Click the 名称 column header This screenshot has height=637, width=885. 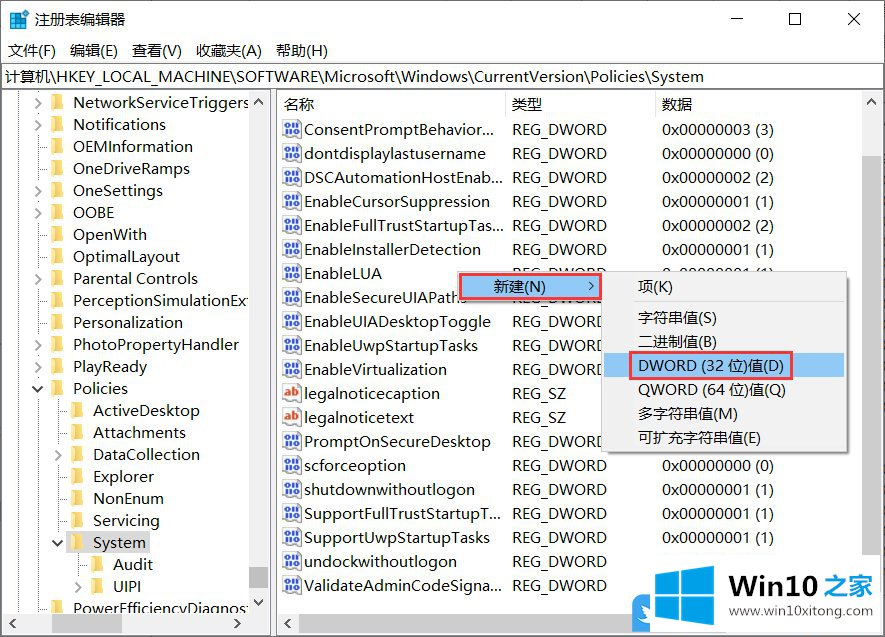[x=392, y=104]
